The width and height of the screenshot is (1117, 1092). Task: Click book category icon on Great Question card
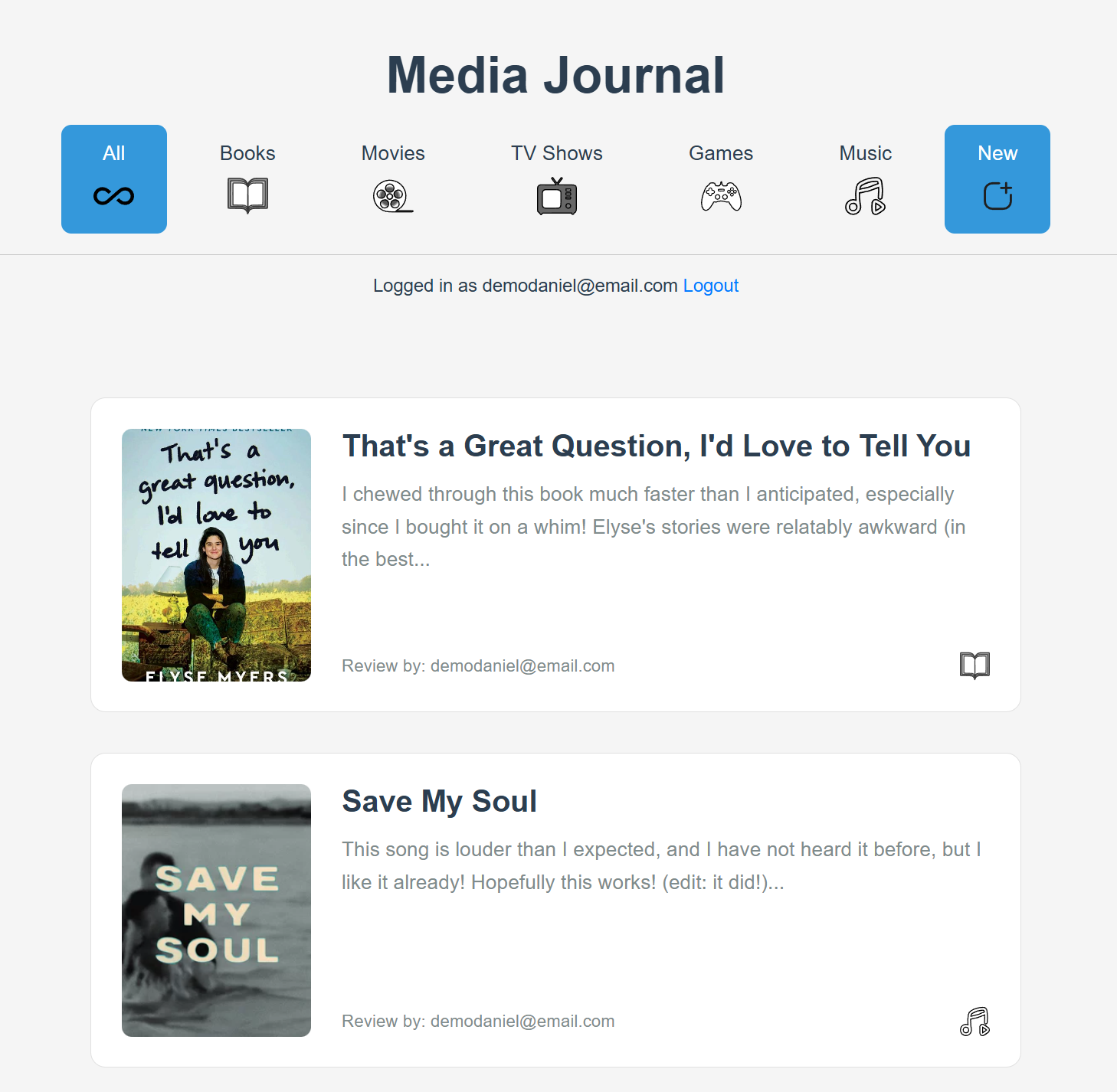975,665
